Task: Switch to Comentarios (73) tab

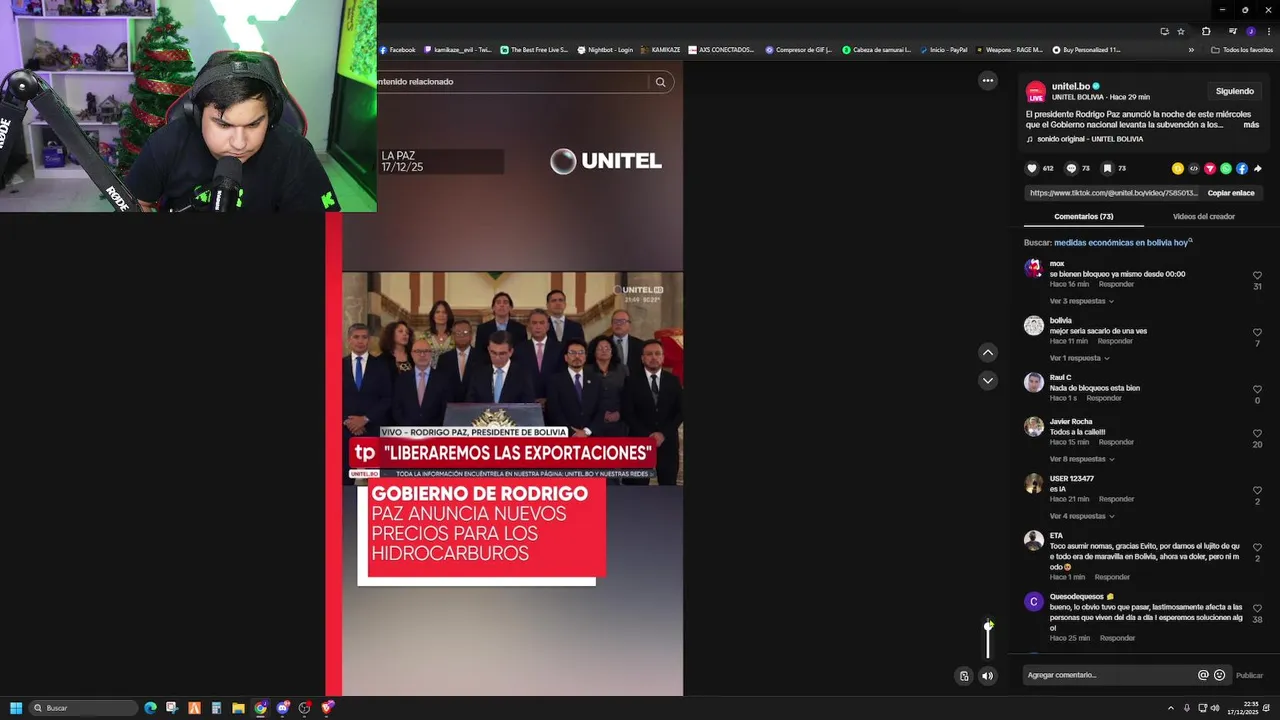Action: [1084, 216]
